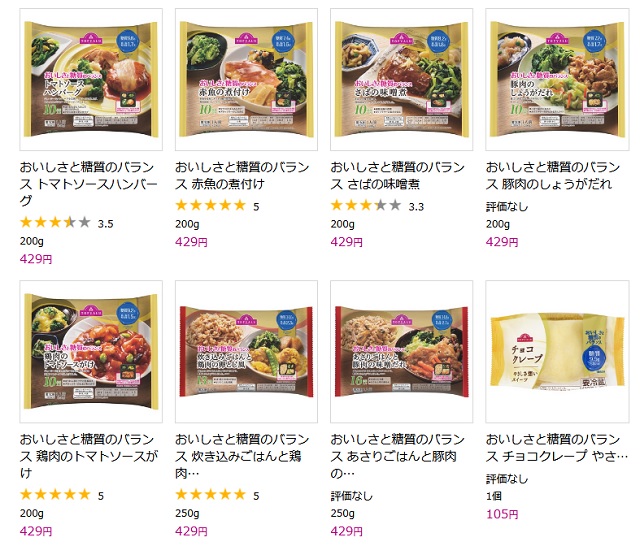This screenshot has width=640, height=546.
Task: Open the 鶏肉のトマトソースがけ product image
Action: (x=91, y=351)
